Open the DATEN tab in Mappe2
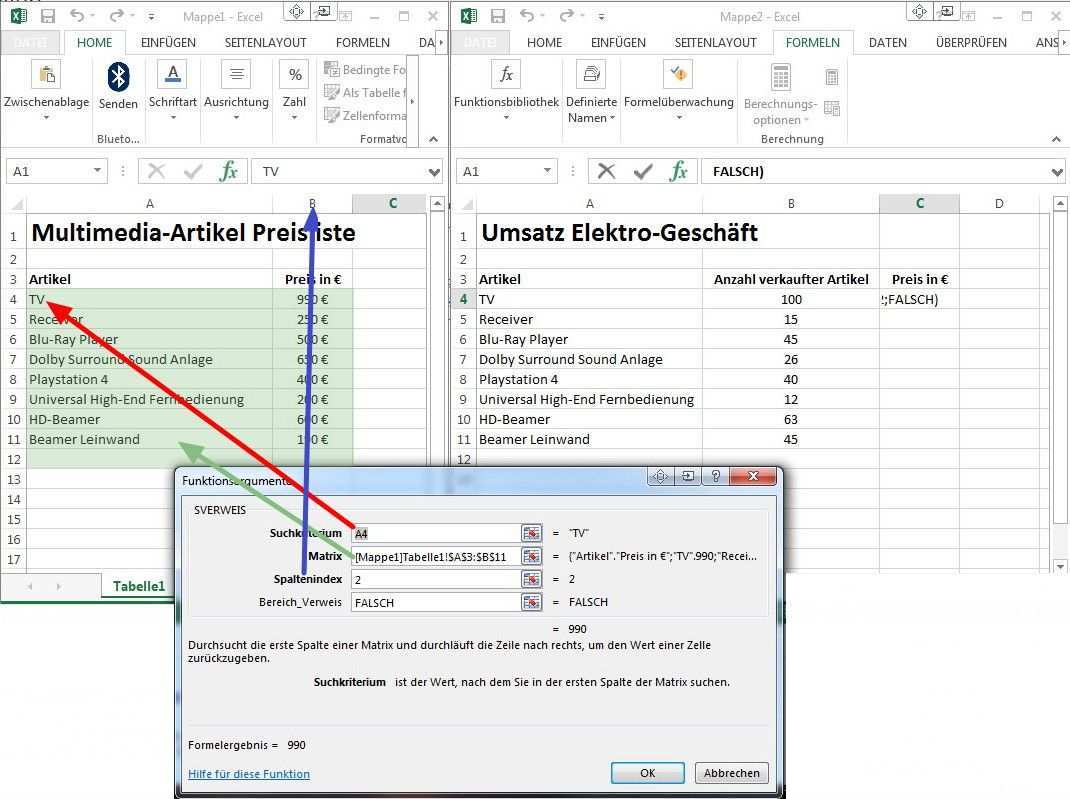Image resolution: width=1070 pixels, height=799 pixels. pyautogui.click(x=887, y=43)
